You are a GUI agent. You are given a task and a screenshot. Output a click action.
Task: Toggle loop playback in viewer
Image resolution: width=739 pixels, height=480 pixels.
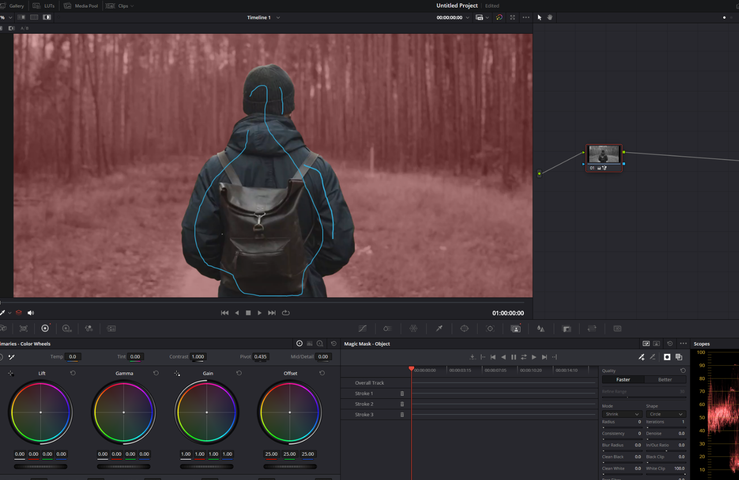coord(286,313)
